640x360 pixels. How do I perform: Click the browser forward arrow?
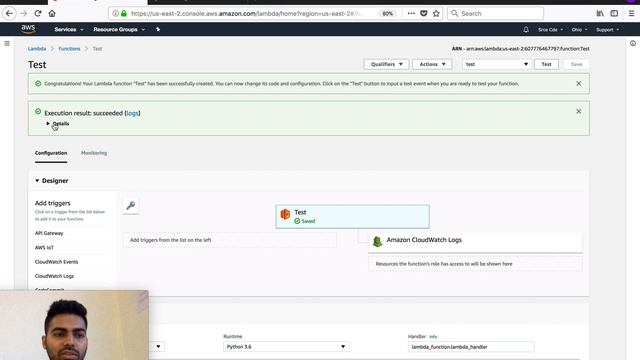pyautogui.click(x=24, y=13)
